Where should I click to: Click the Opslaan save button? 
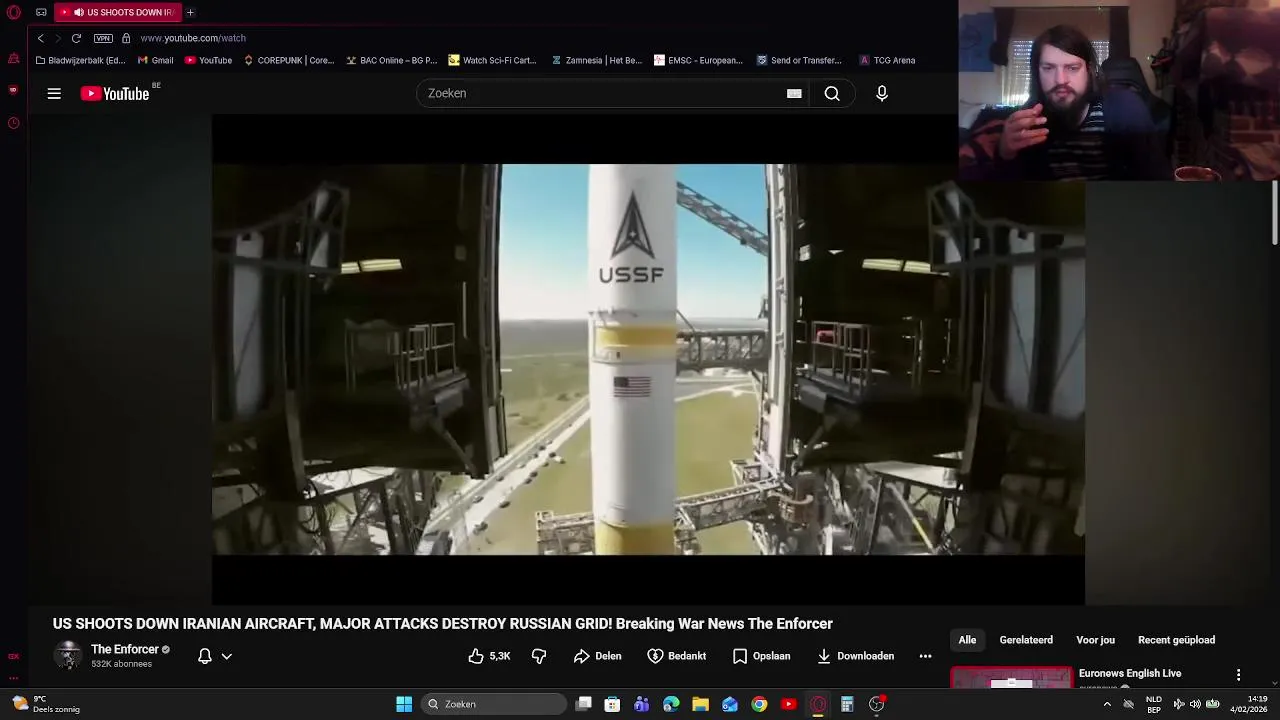(761, 656)
